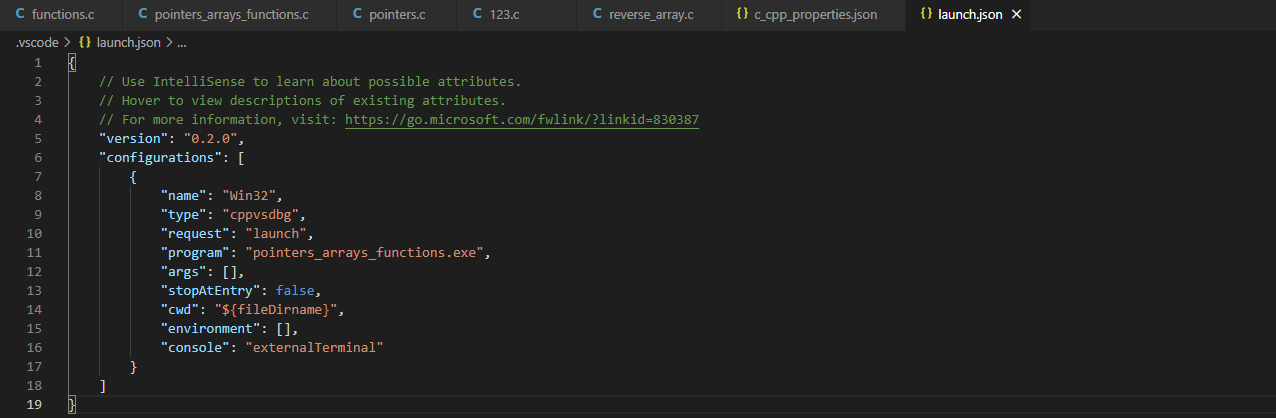Click the C icon on reverse_array.c tab
This screenshot has width=1276, height=418.
point(597,15)
